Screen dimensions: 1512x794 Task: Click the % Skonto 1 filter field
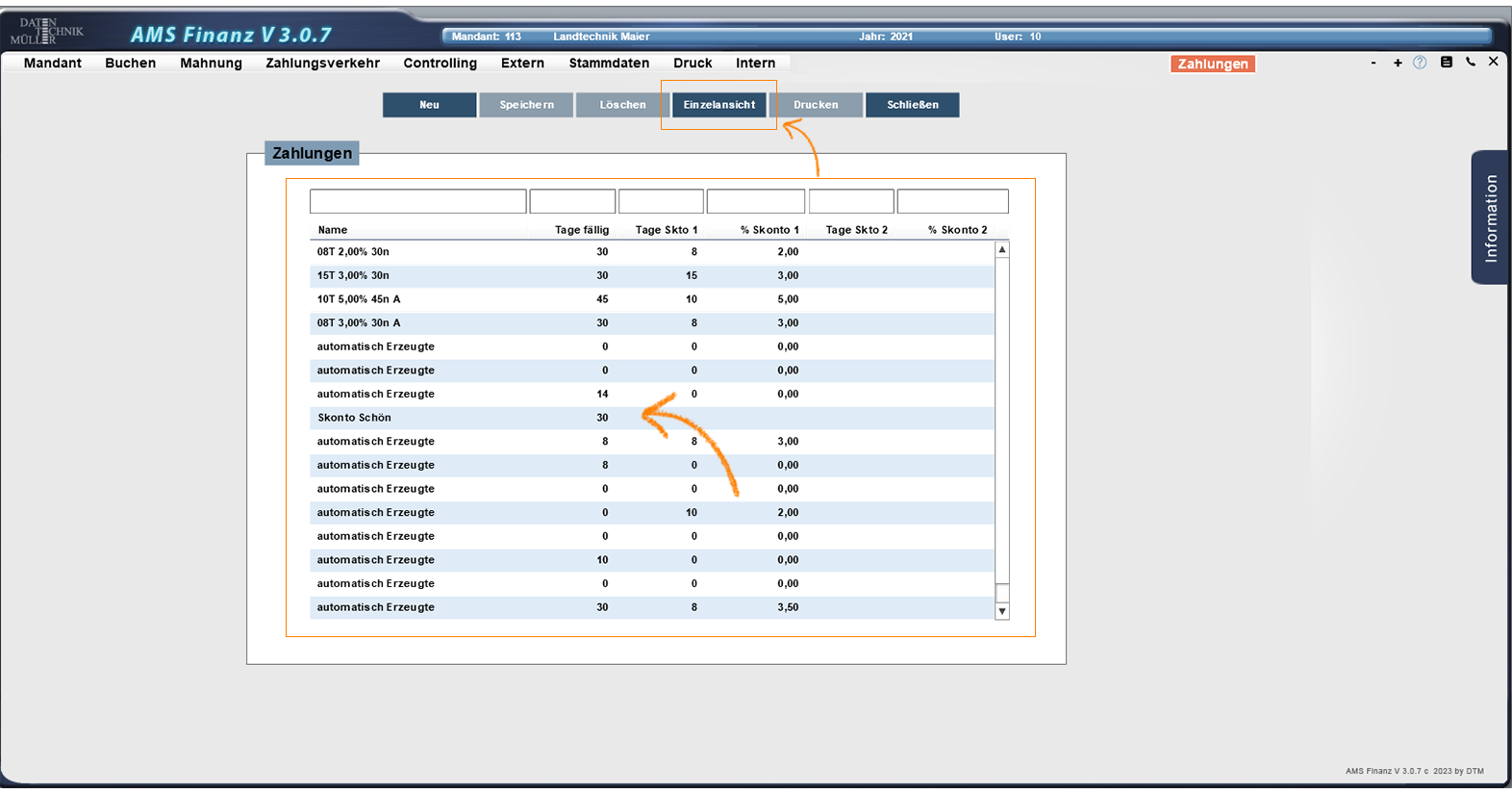click(755, 201)
